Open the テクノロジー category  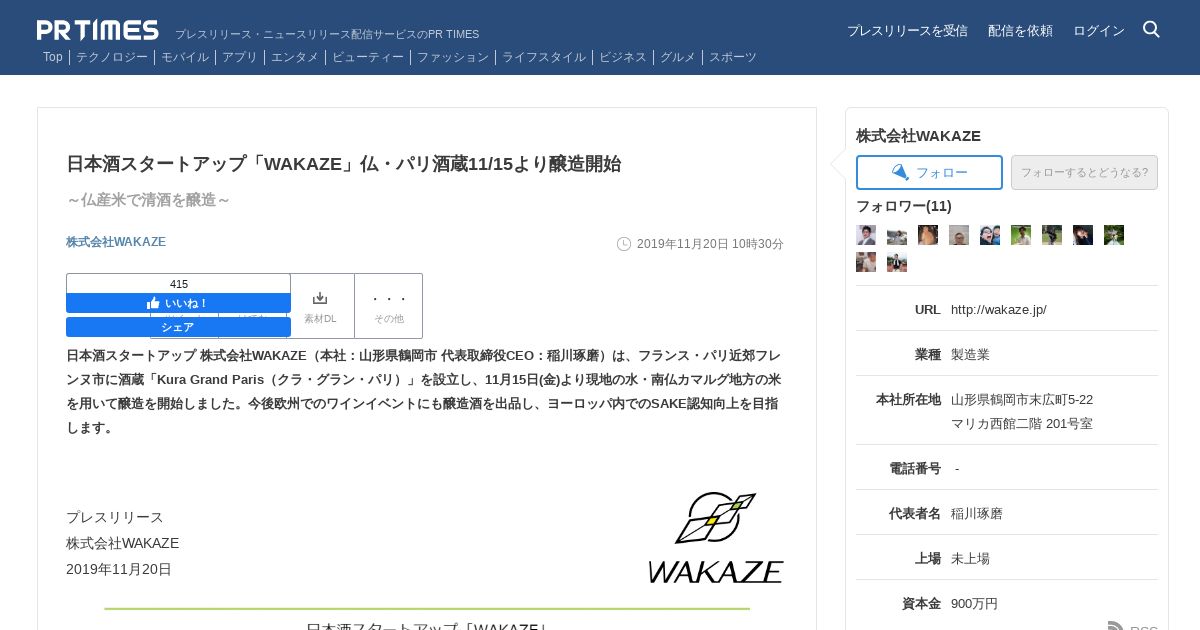click(112, 57)
